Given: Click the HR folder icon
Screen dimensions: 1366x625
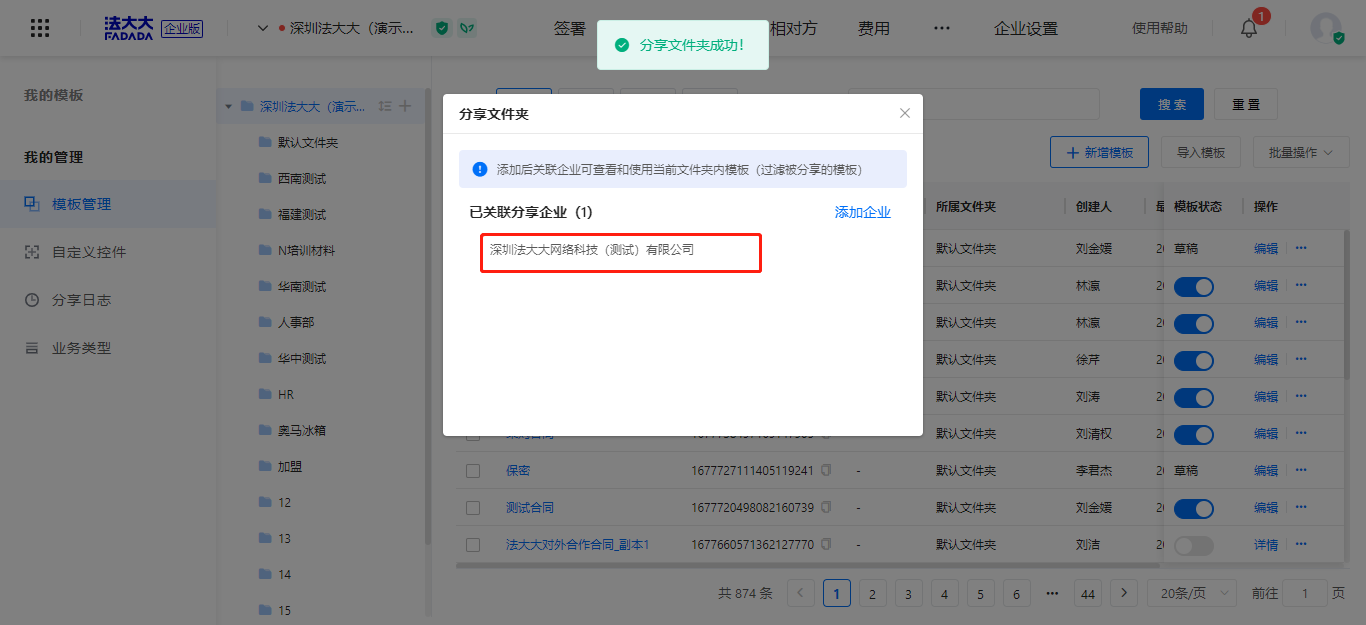Looking at the screenshot, I should tap(265, 394).
